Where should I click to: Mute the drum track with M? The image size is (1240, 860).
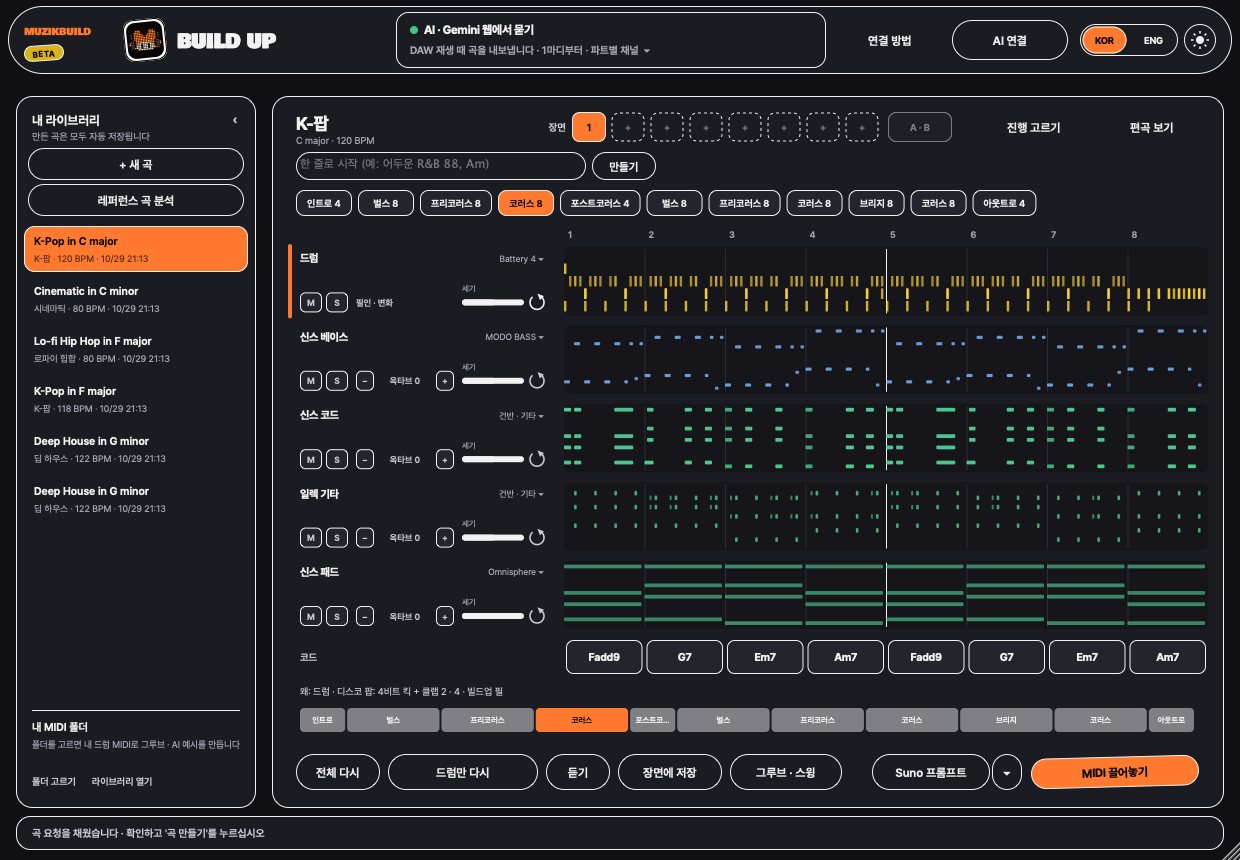[310, 302]
